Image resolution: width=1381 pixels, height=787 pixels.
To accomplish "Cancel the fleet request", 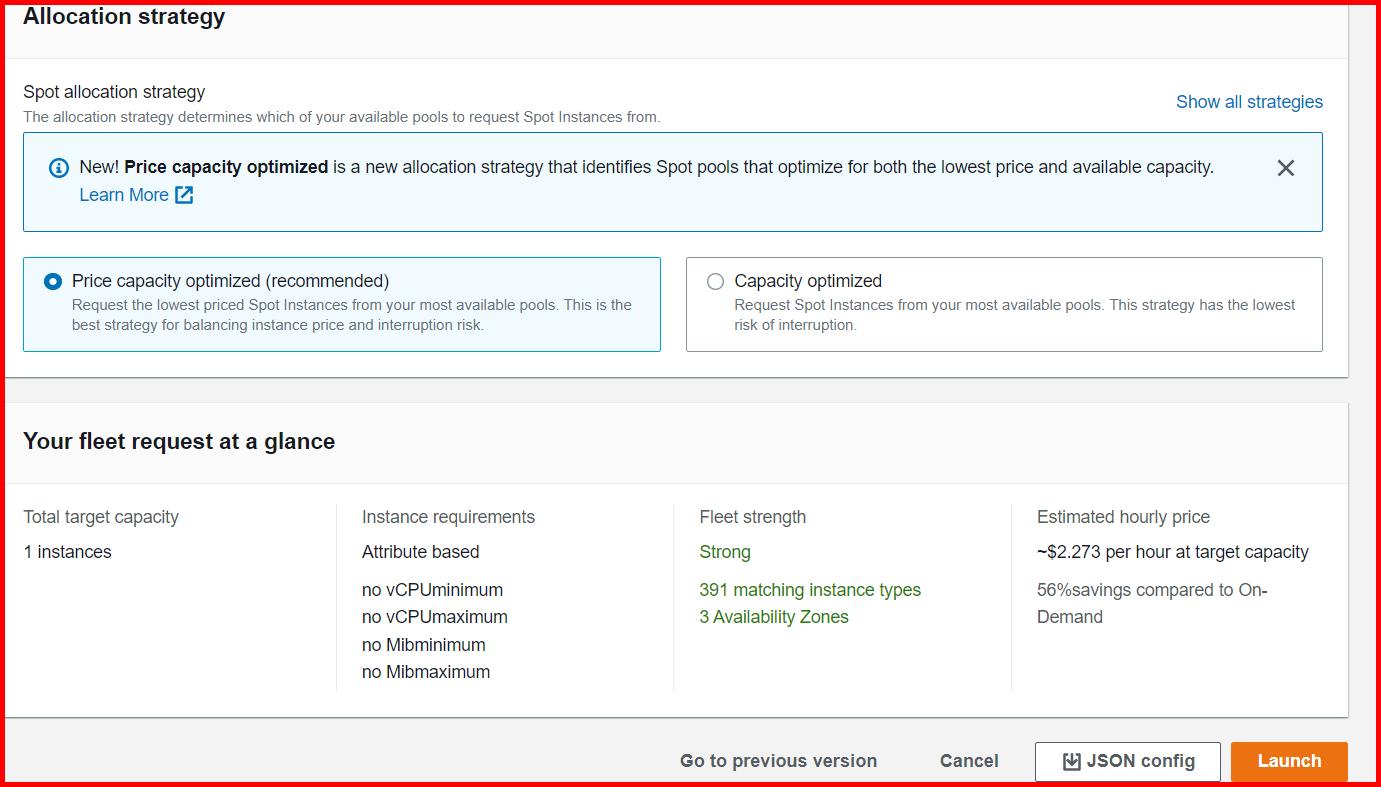I will [968, 761].
